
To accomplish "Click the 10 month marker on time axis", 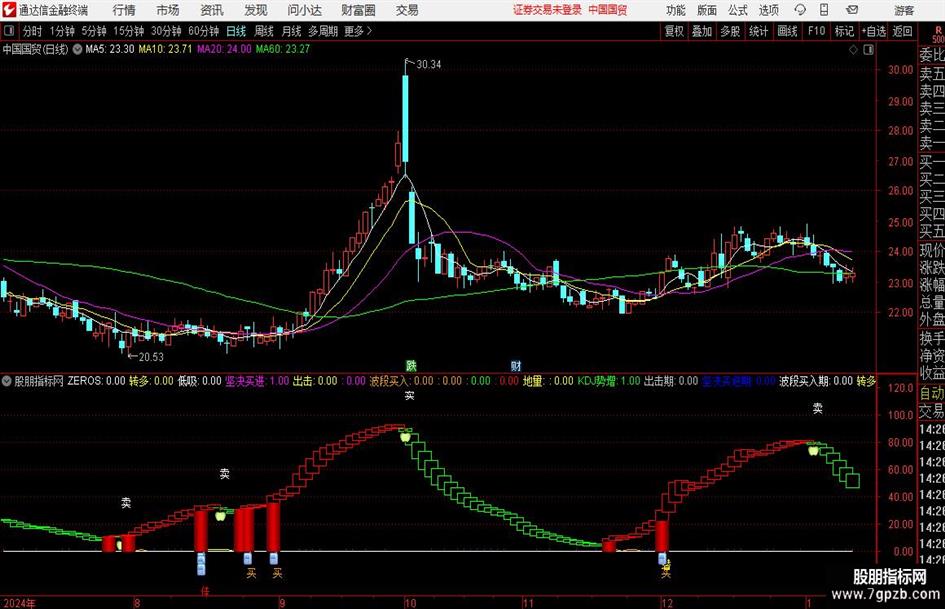I will (410, 603).
